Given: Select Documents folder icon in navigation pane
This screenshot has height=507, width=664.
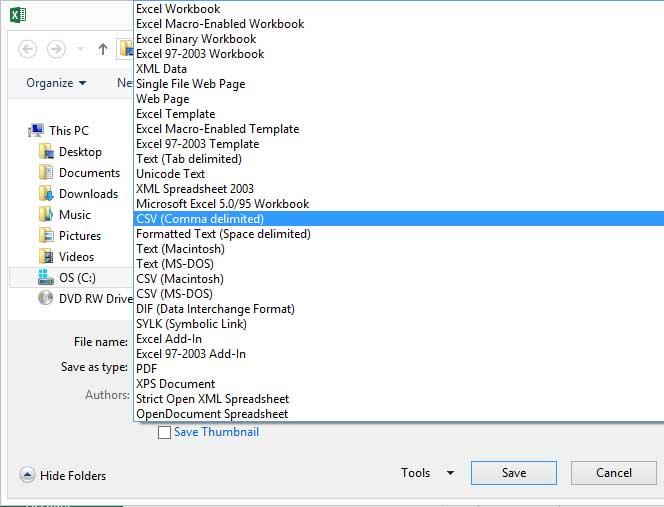Looking at the screenshot, I should point(46,173).
